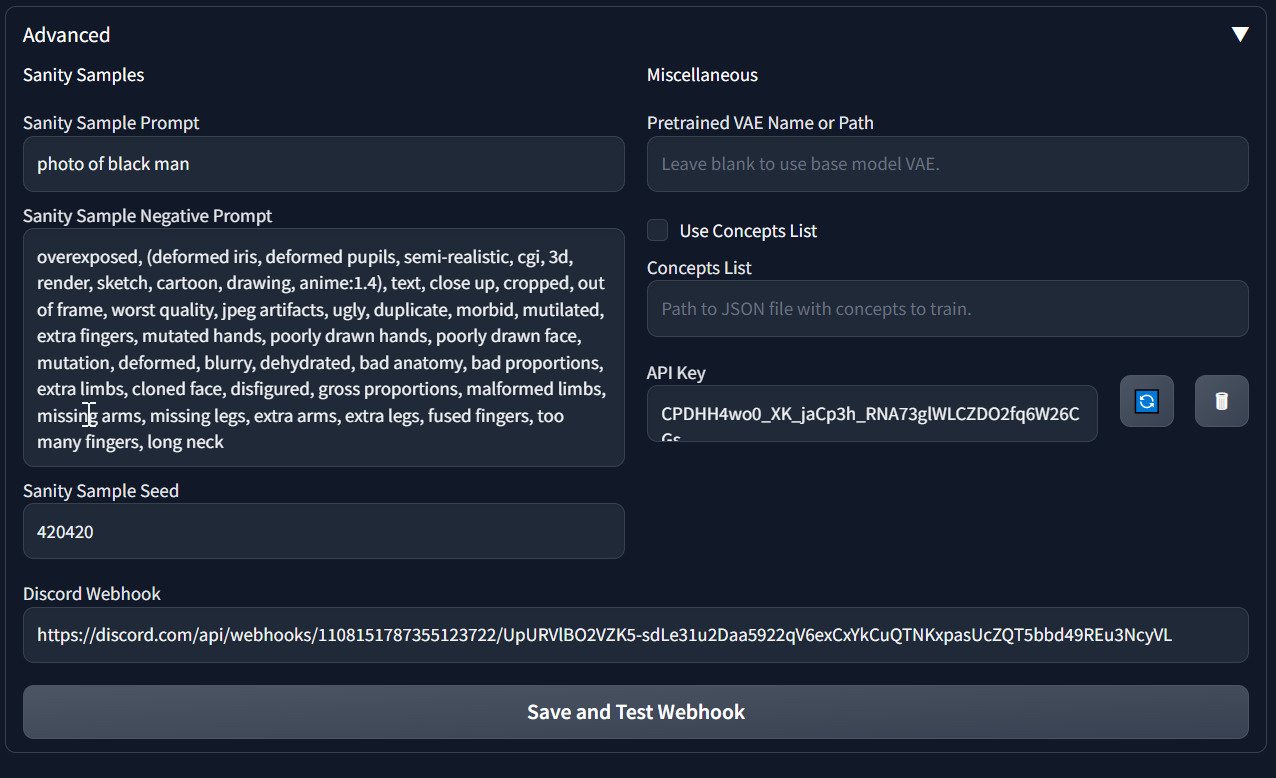The image size is (1276, 778).
Task: Select the Sanity Sample Negative Prompt text area
Action: 323,348
